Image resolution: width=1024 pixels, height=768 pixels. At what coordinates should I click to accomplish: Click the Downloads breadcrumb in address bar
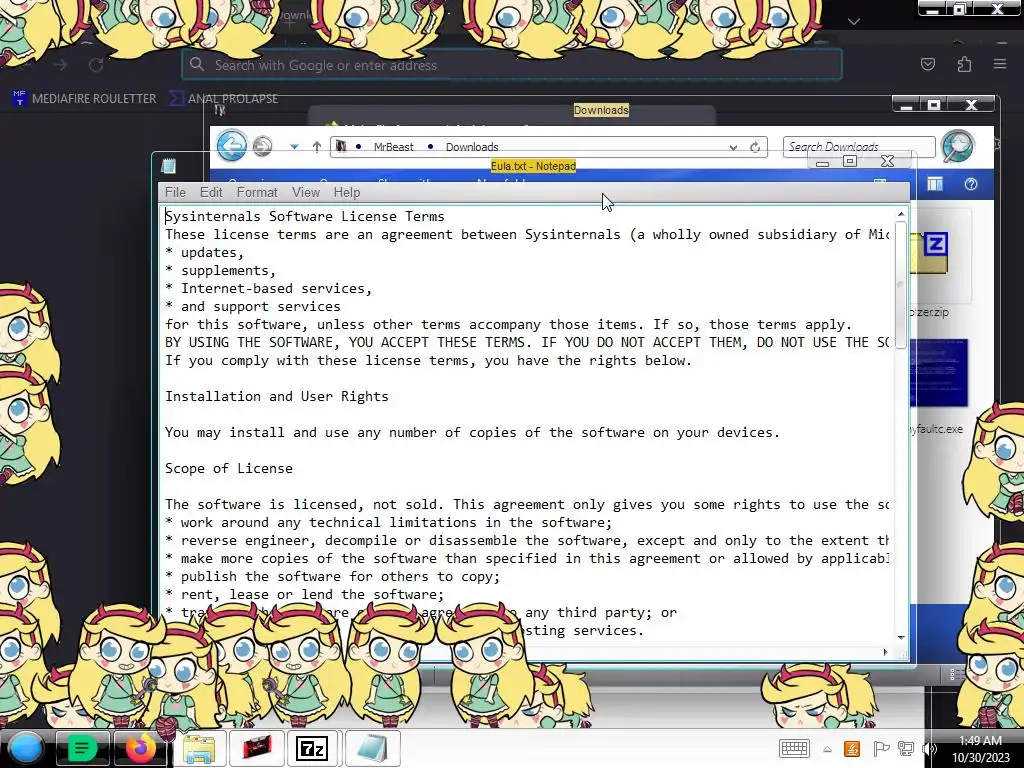click(472, 147)
